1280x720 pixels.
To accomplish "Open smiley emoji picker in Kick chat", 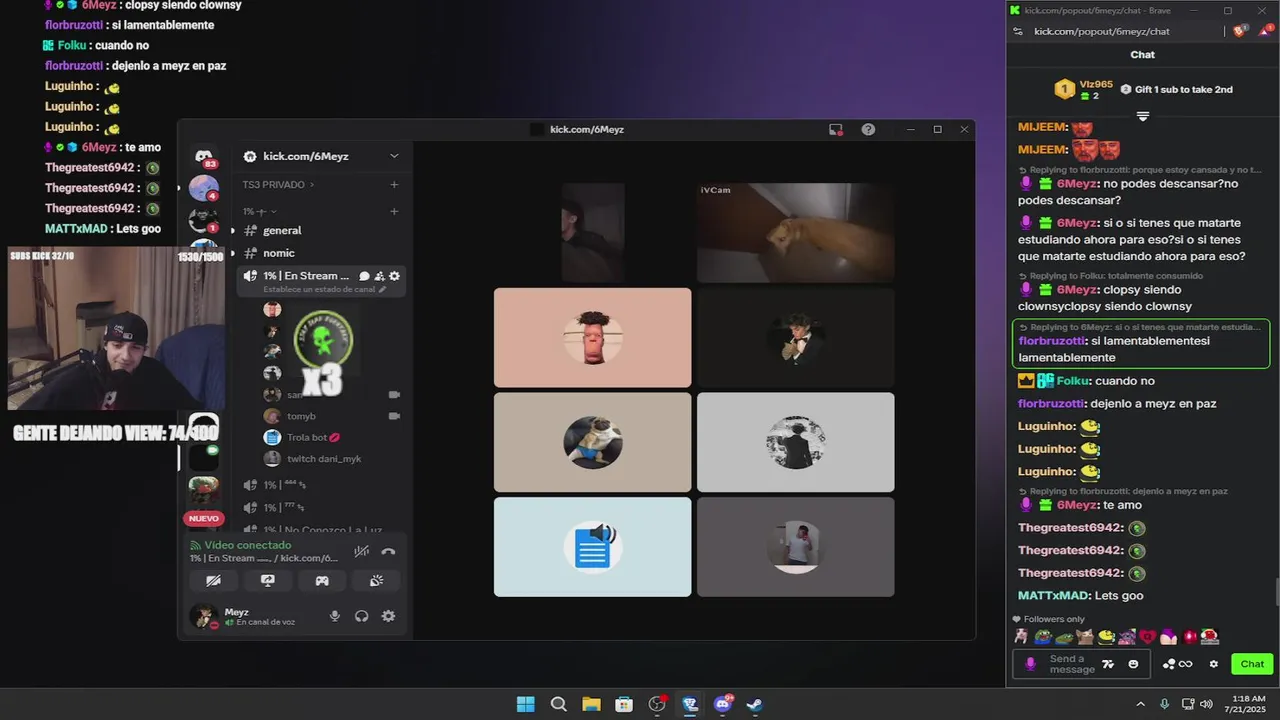I will tap(1133, 664).
